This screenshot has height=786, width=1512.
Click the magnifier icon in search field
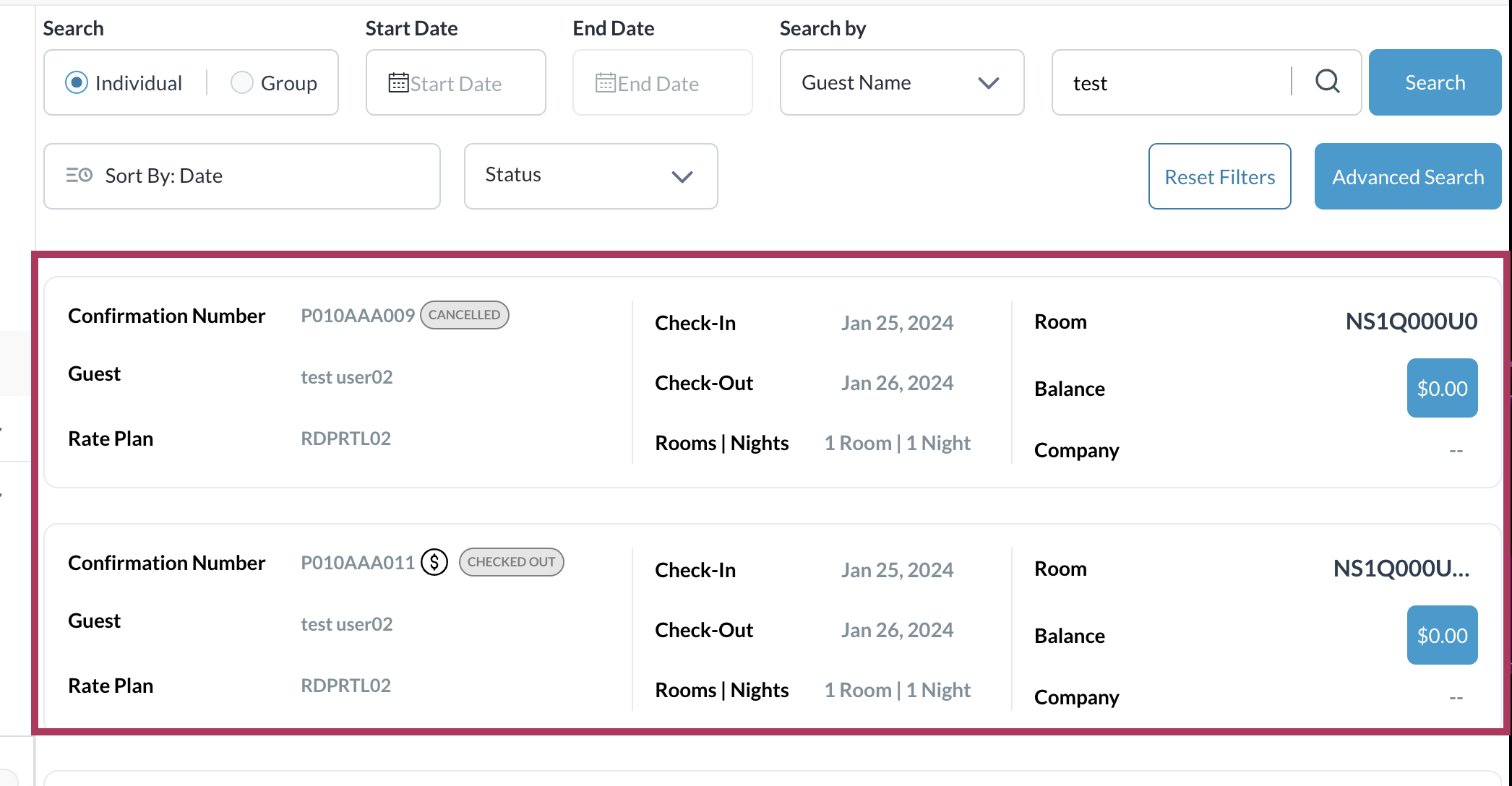1327,82
